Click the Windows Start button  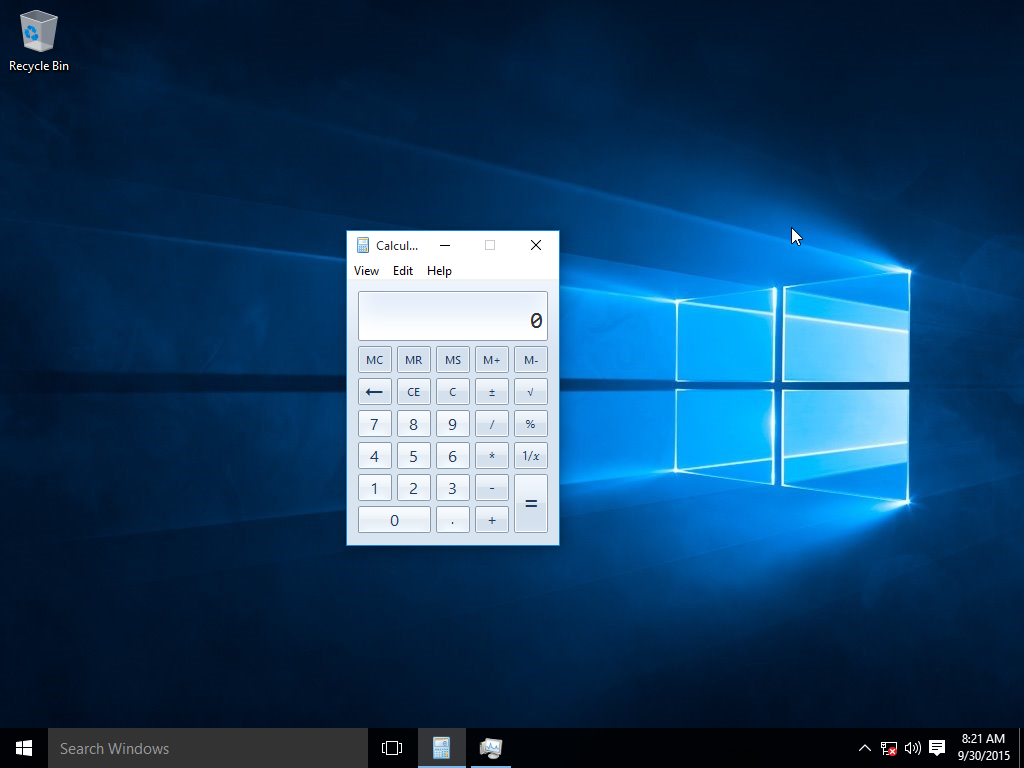tap(24, 748)
